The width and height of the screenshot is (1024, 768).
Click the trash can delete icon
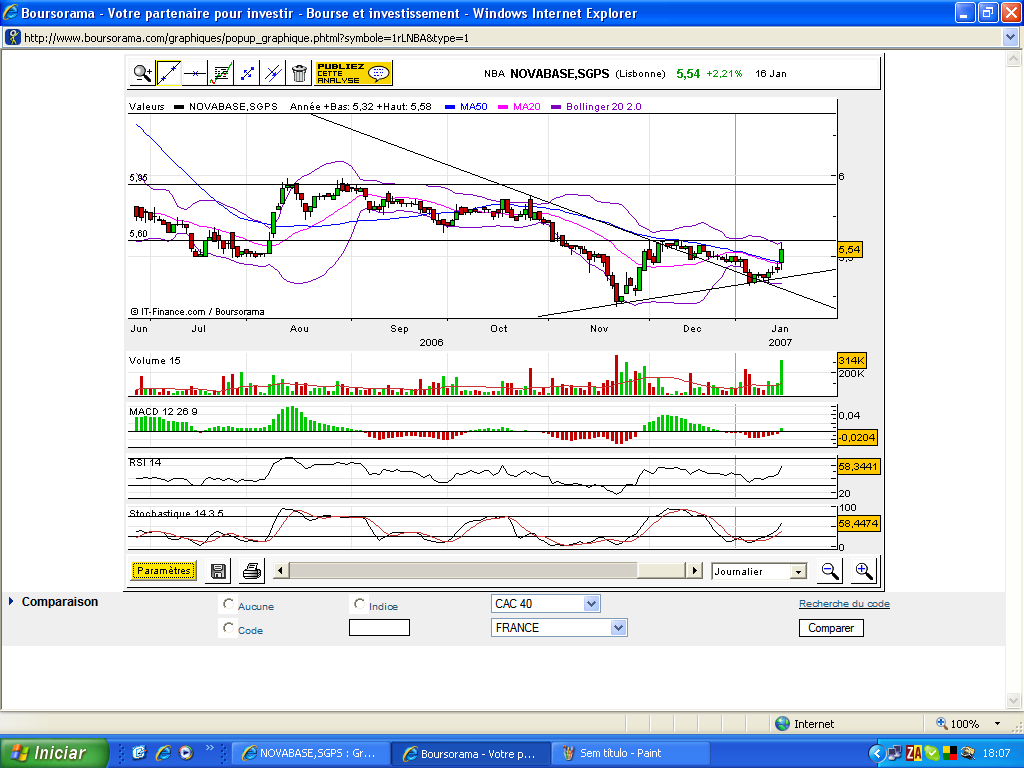click(x=299, y=73)
